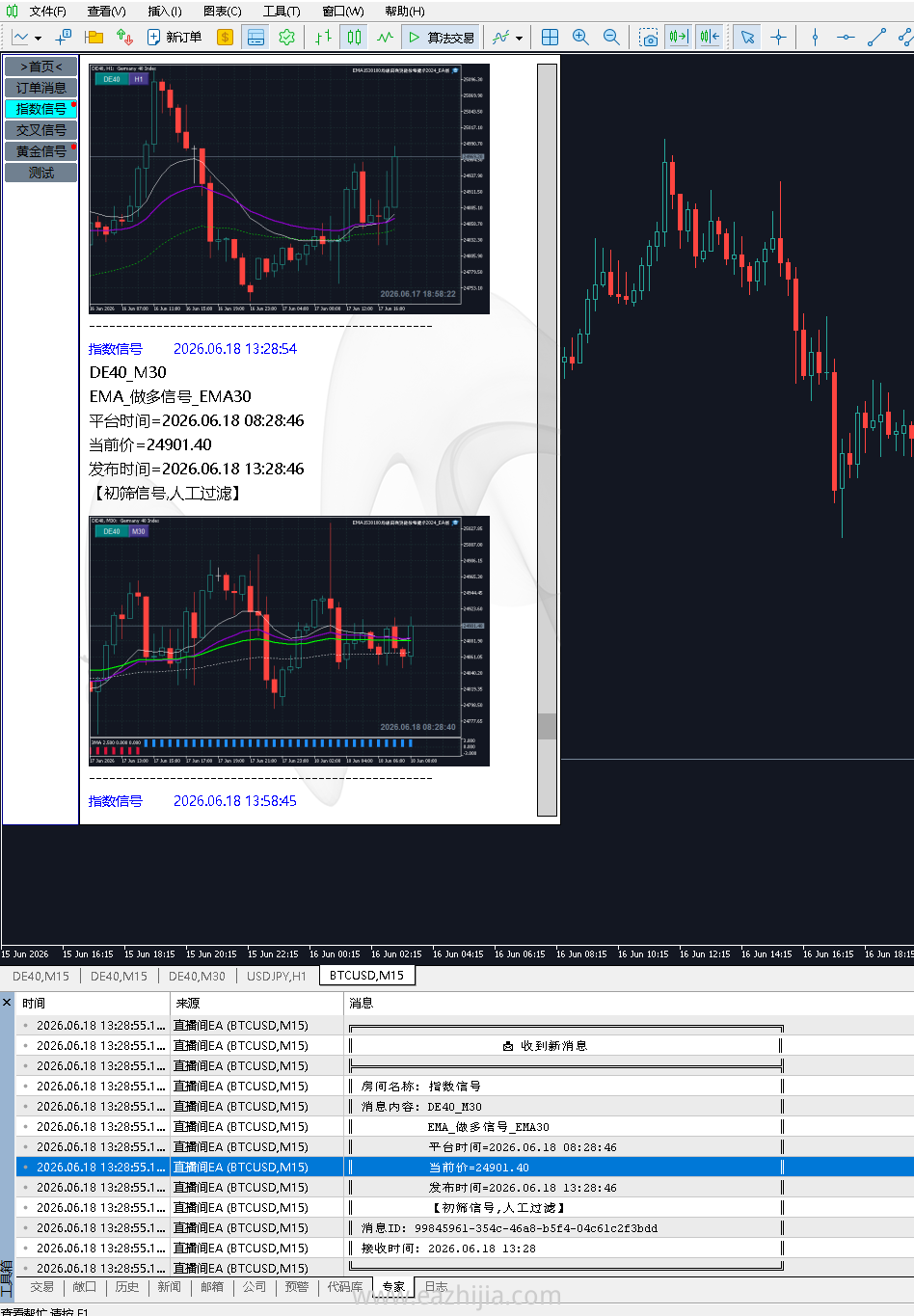Viewport: 914px width, 1316px height.
Task: Click the 消息 column header
Action: [629, 1004]
